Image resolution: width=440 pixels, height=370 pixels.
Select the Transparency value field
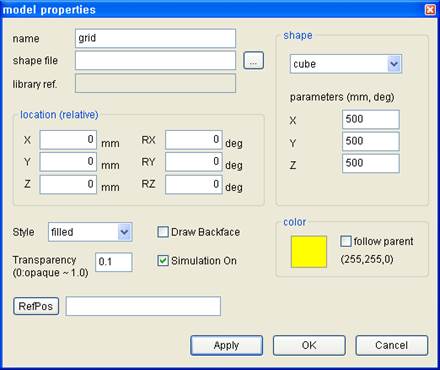coord(114,262)
